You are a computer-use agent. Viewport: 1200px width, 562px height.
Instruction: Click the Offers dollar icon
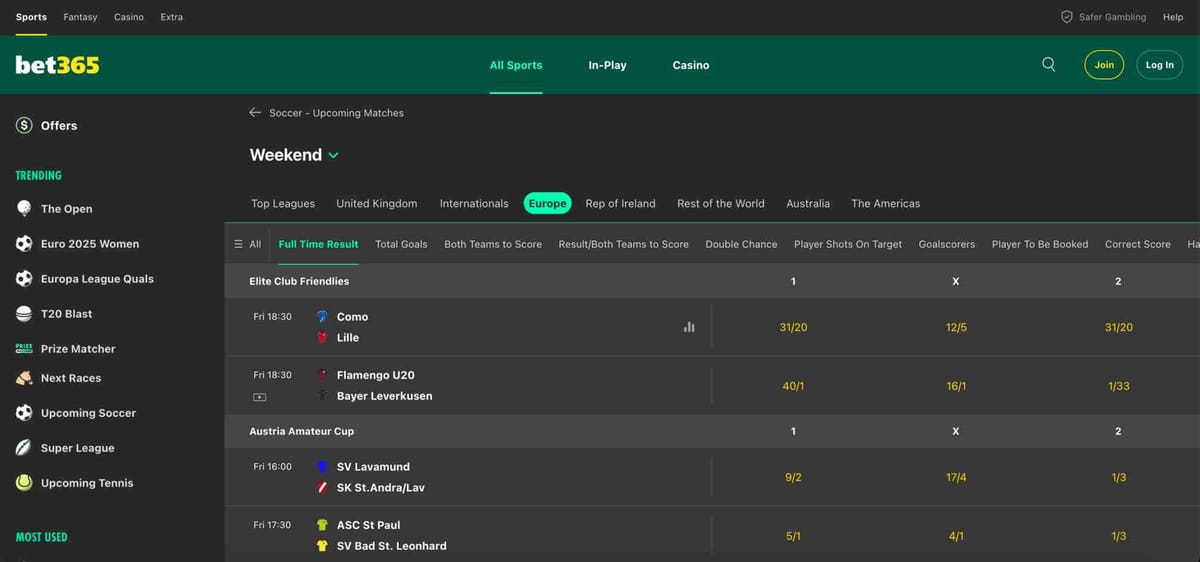24,125
